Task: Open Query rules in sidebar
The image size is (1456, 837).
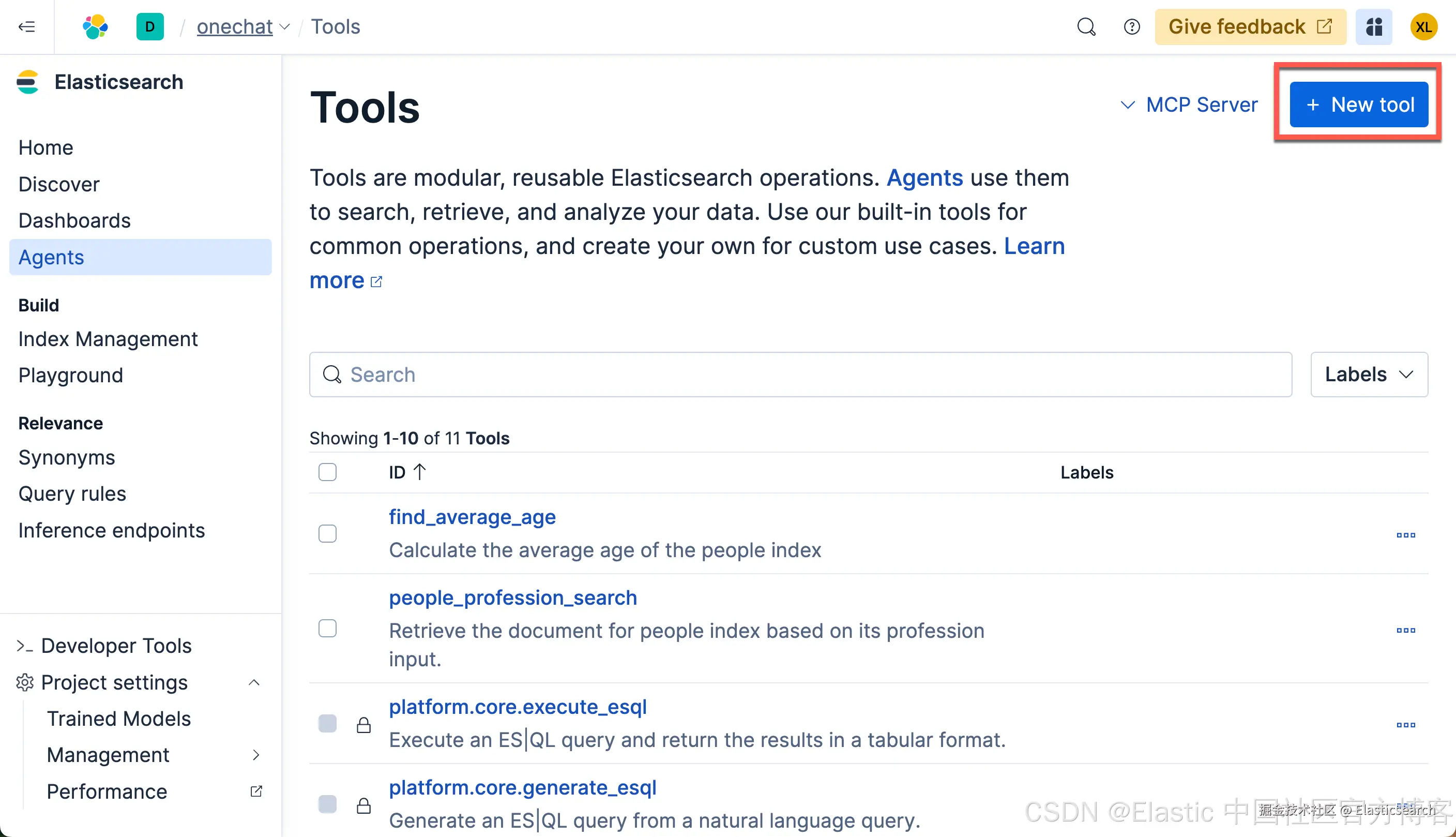Action: coord(72,494)
